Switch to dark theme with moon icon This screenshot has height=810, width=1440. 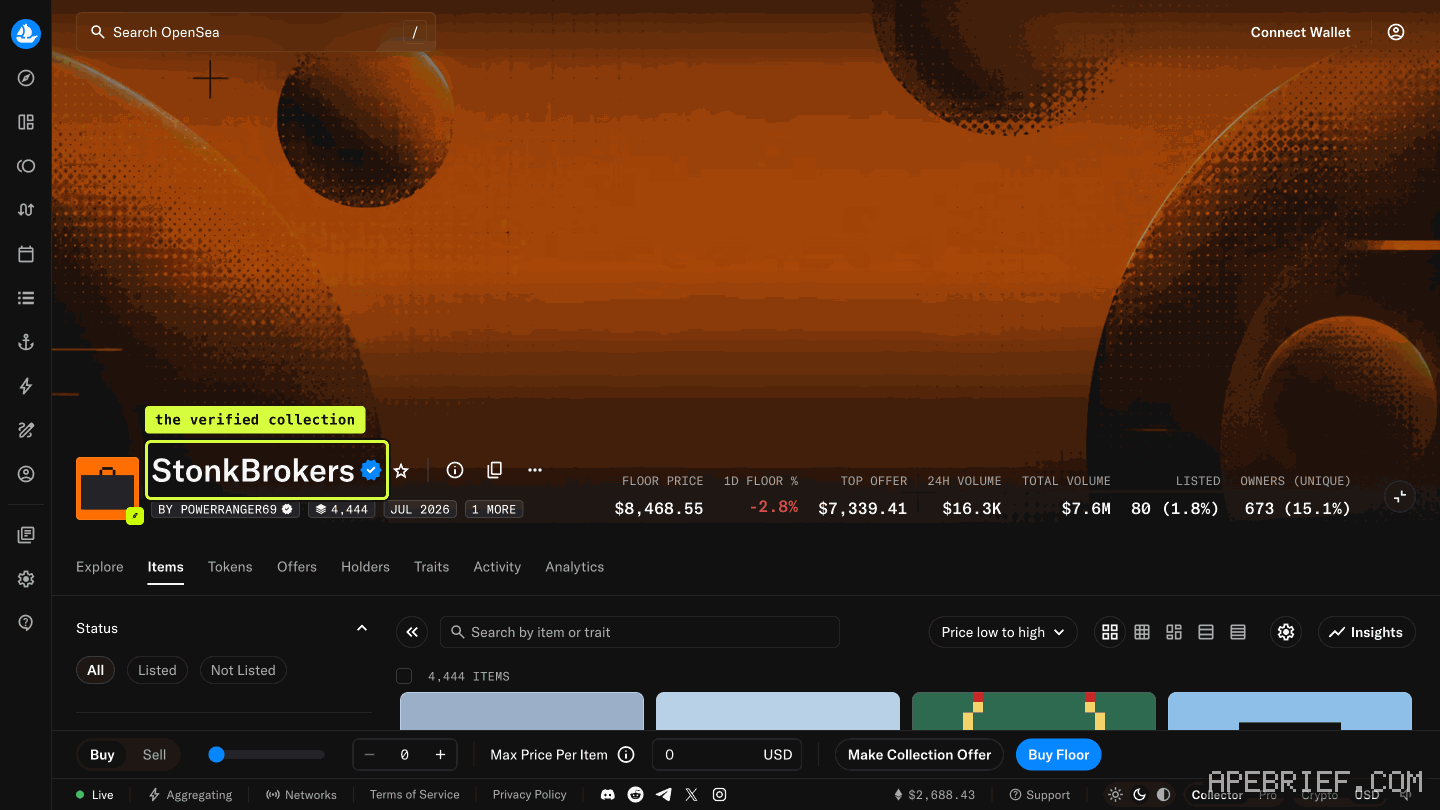(1139, 795)
